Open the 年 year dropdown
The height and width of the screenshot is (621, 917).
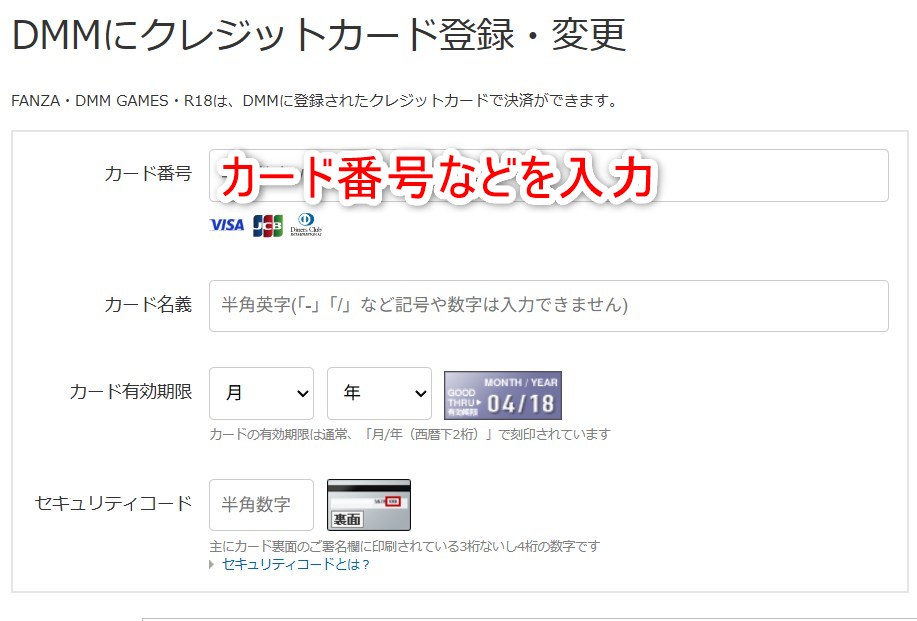(x=378, y=393)
